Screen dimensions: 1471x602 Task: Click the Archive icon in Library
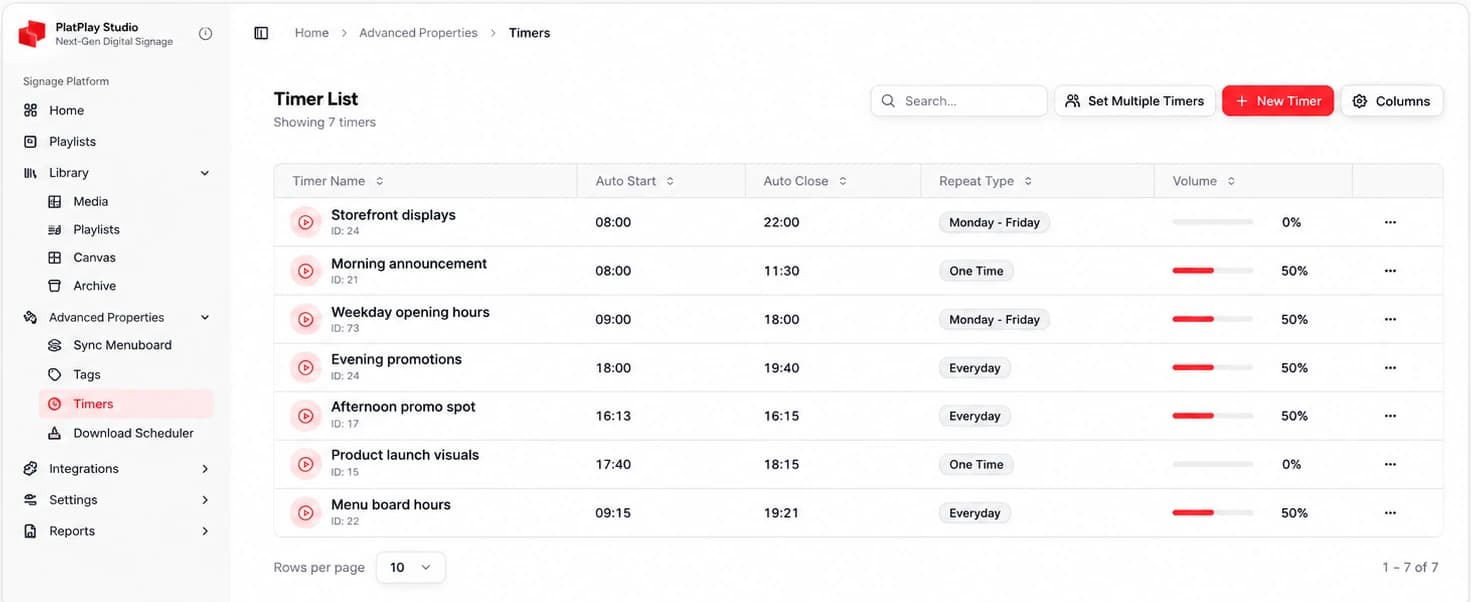[55, 285]
